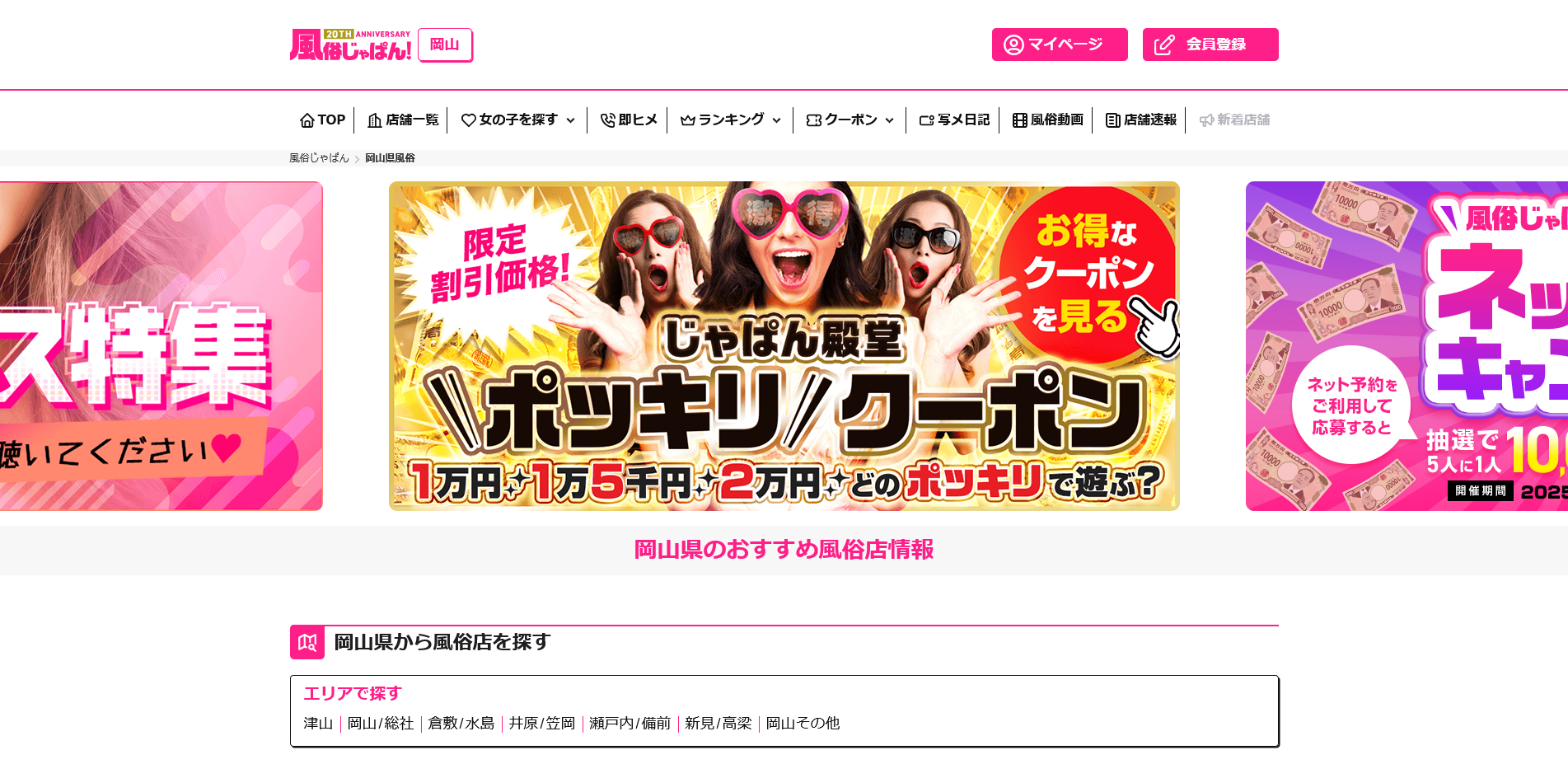The width and height of the screenshot is (1568, 764).
Task: Click the film icon for 風俗動画
Action: pos(1020,120)
